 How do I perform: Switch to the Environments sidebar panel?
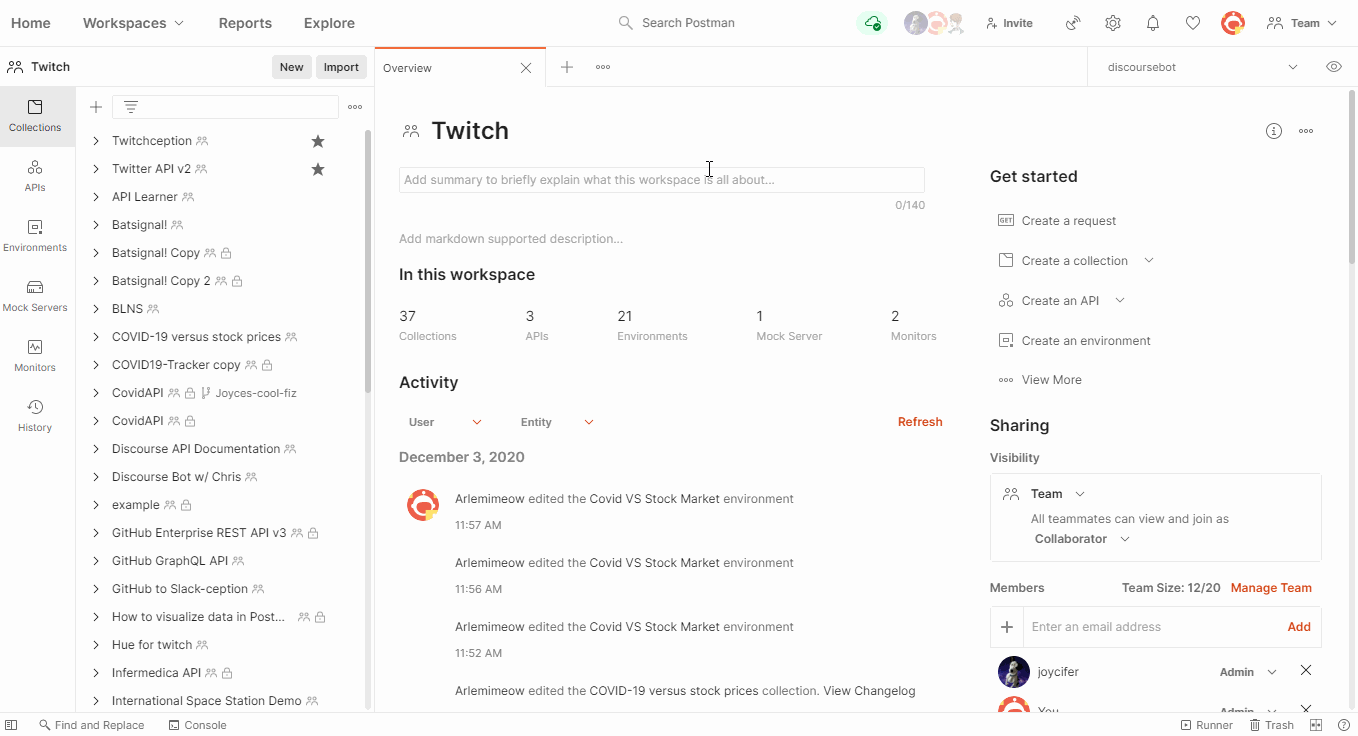click(x=35, y=236)
